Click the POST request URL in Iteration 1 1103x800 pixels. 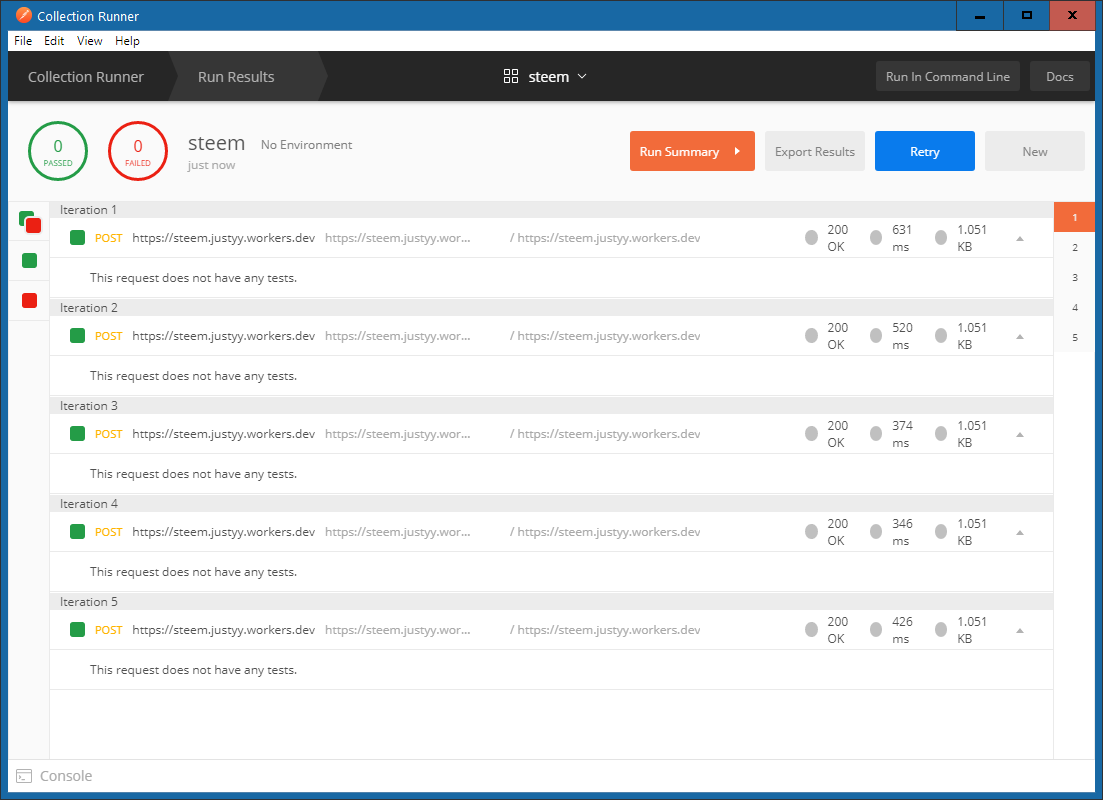[x=224, y=238]
